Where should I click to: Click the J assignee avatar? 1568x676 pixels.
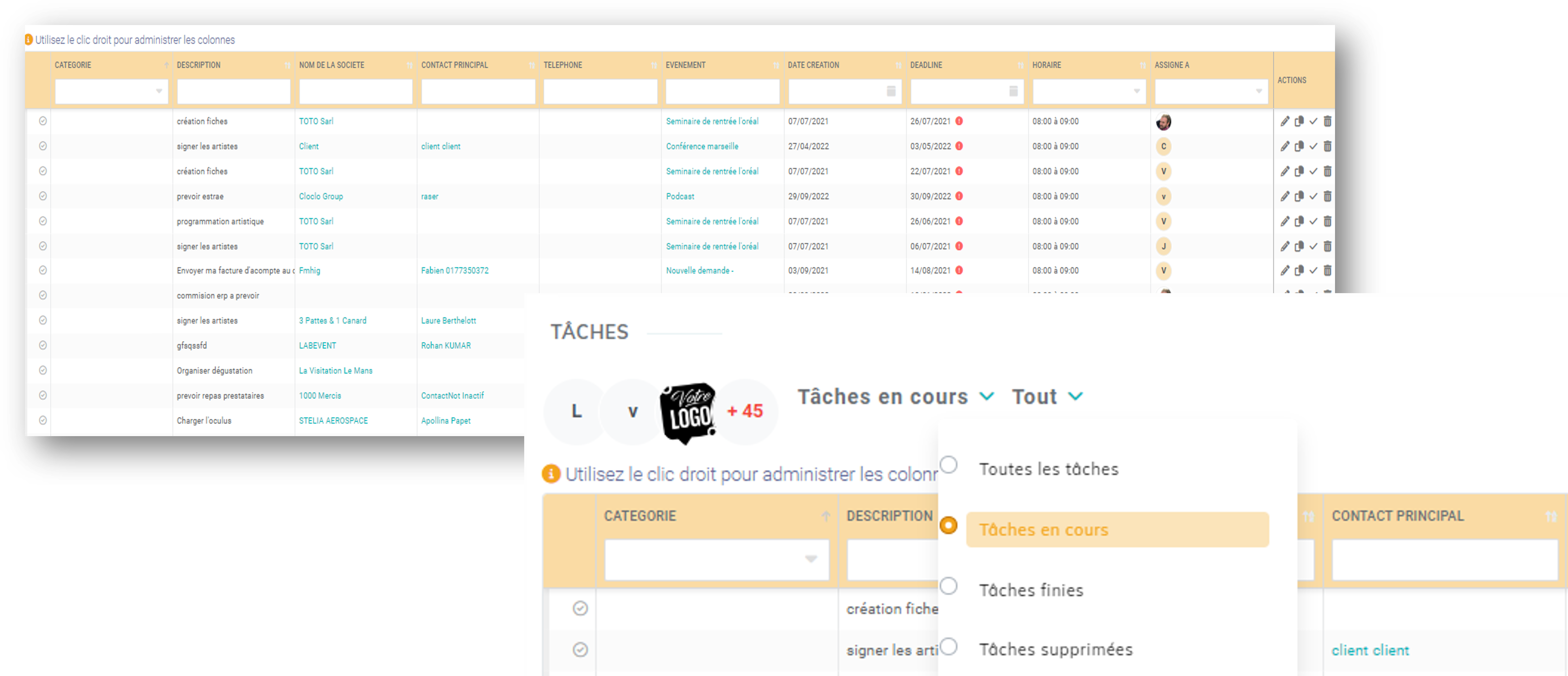coord(1163,246)
